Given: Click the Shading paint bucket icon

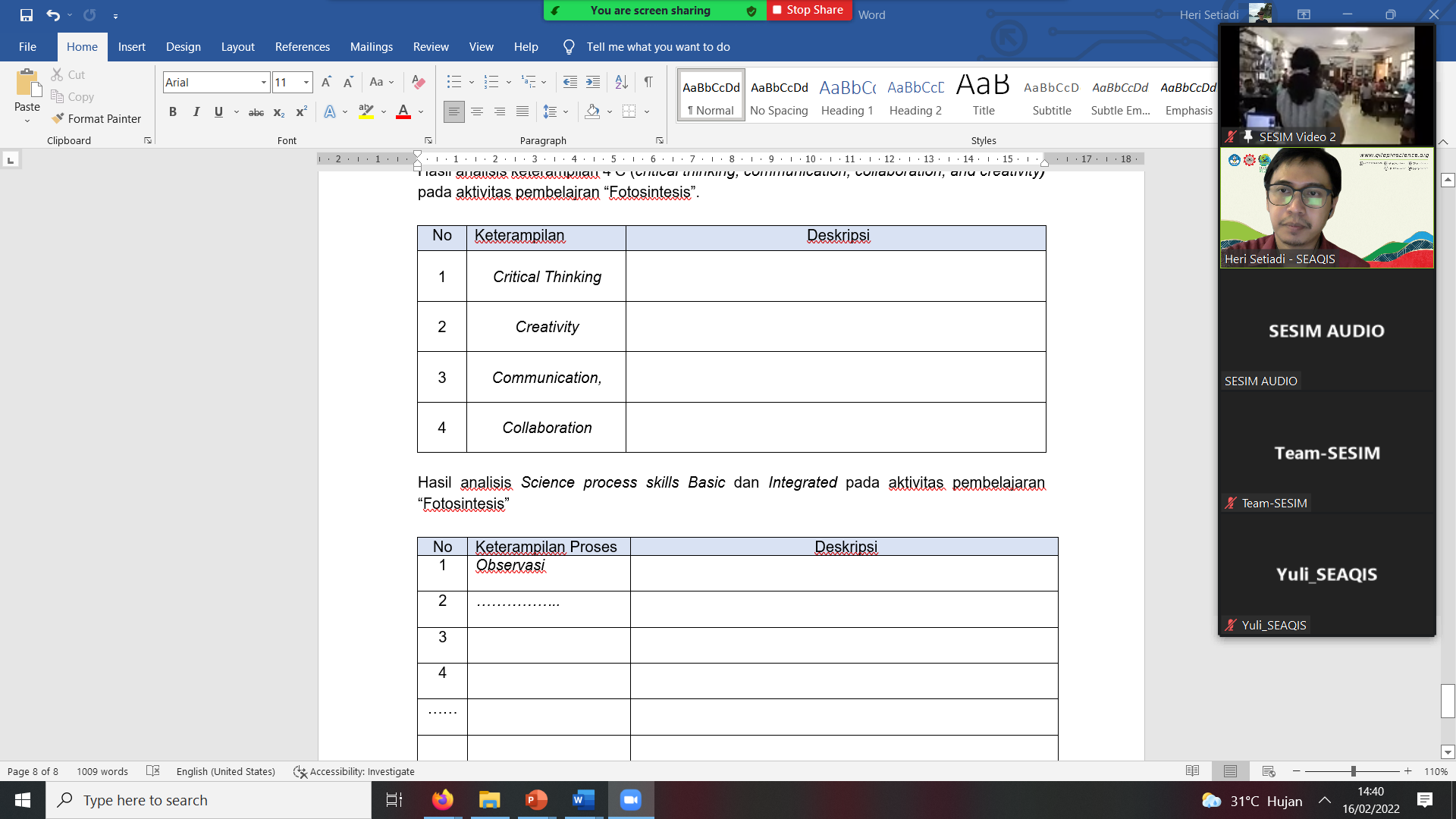Looking at the screenshot, I should [x=592, y=111].
